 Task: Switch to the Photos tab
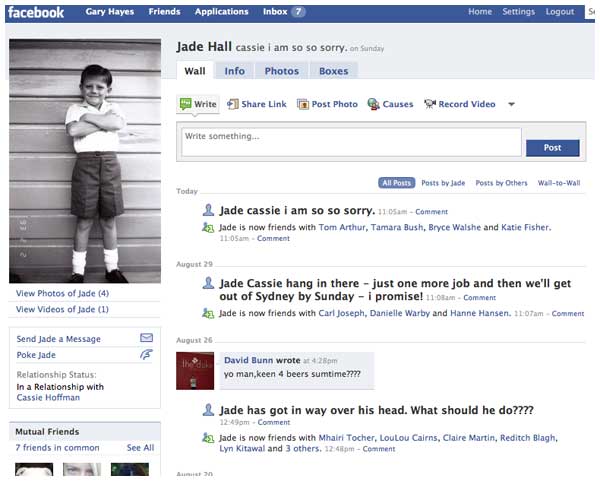281,71
